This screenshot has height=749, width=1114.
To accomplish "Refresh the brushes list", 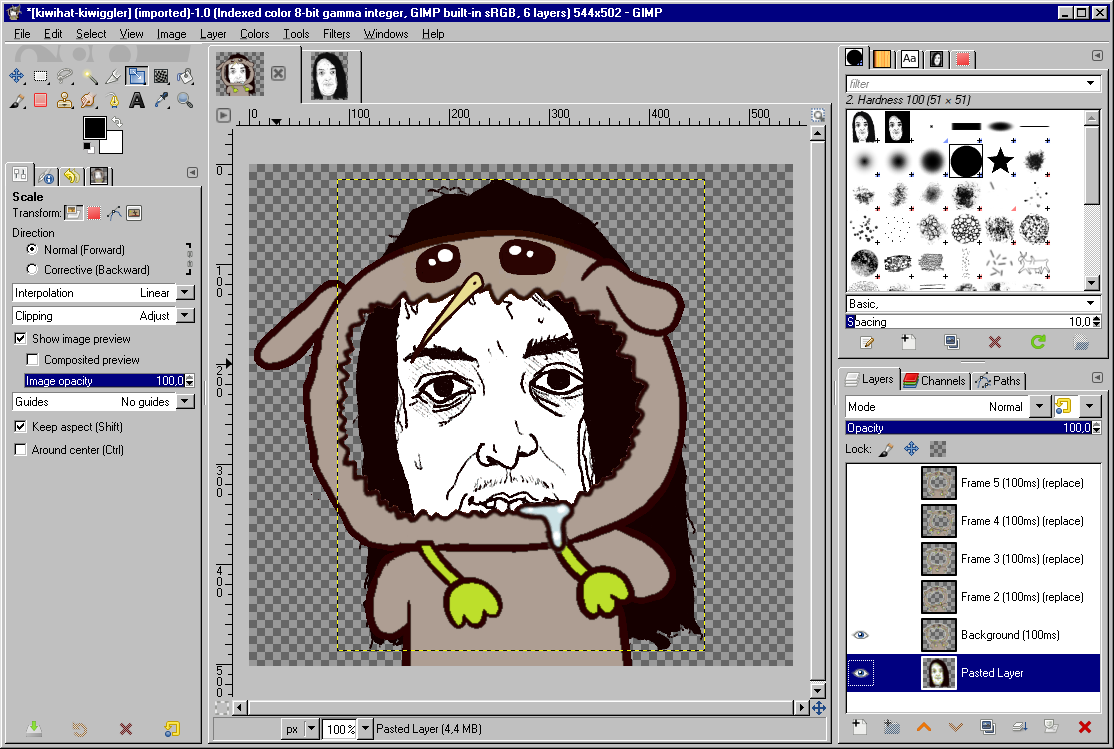I will coord(1038,343).
